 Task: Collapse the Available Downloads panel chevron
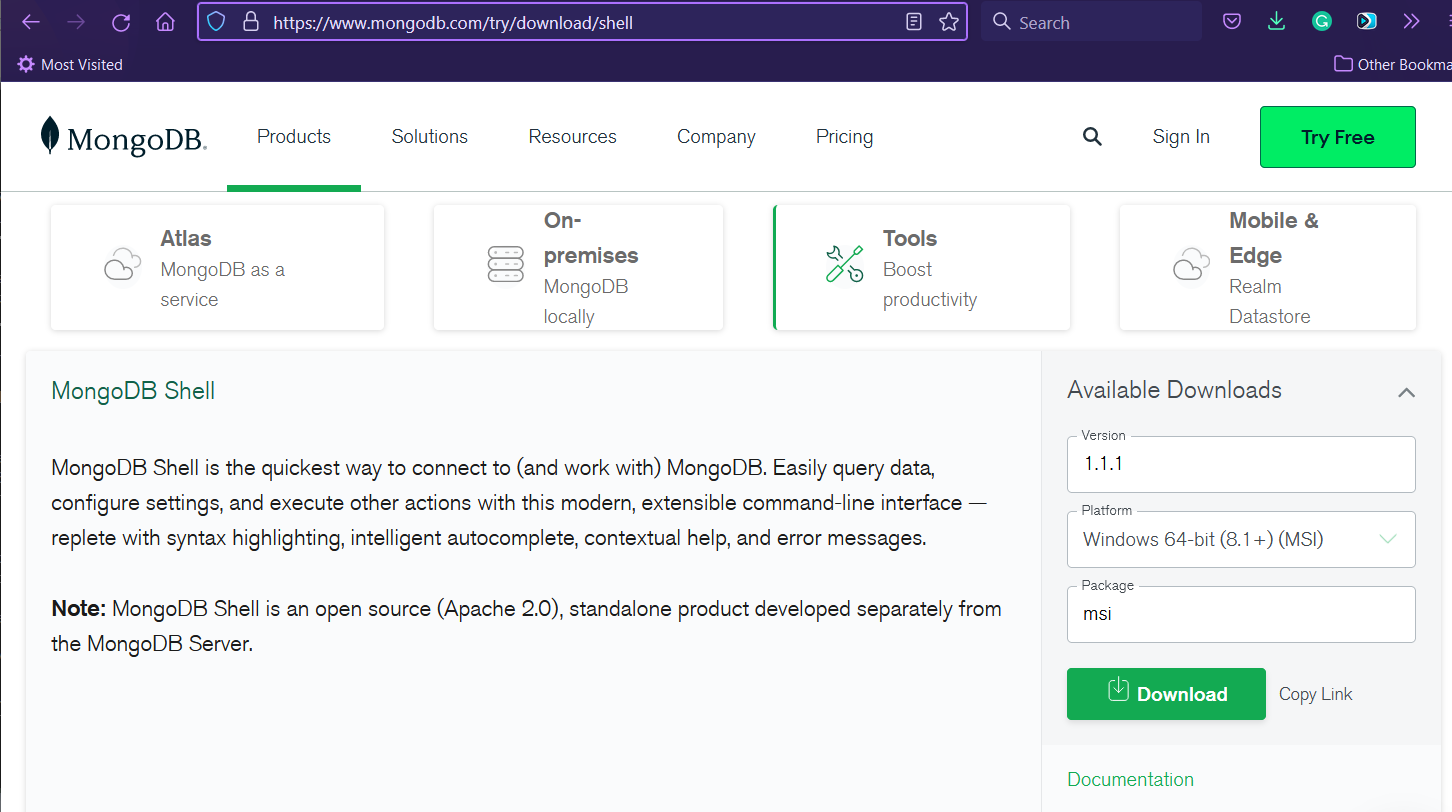coord(1406,392)
